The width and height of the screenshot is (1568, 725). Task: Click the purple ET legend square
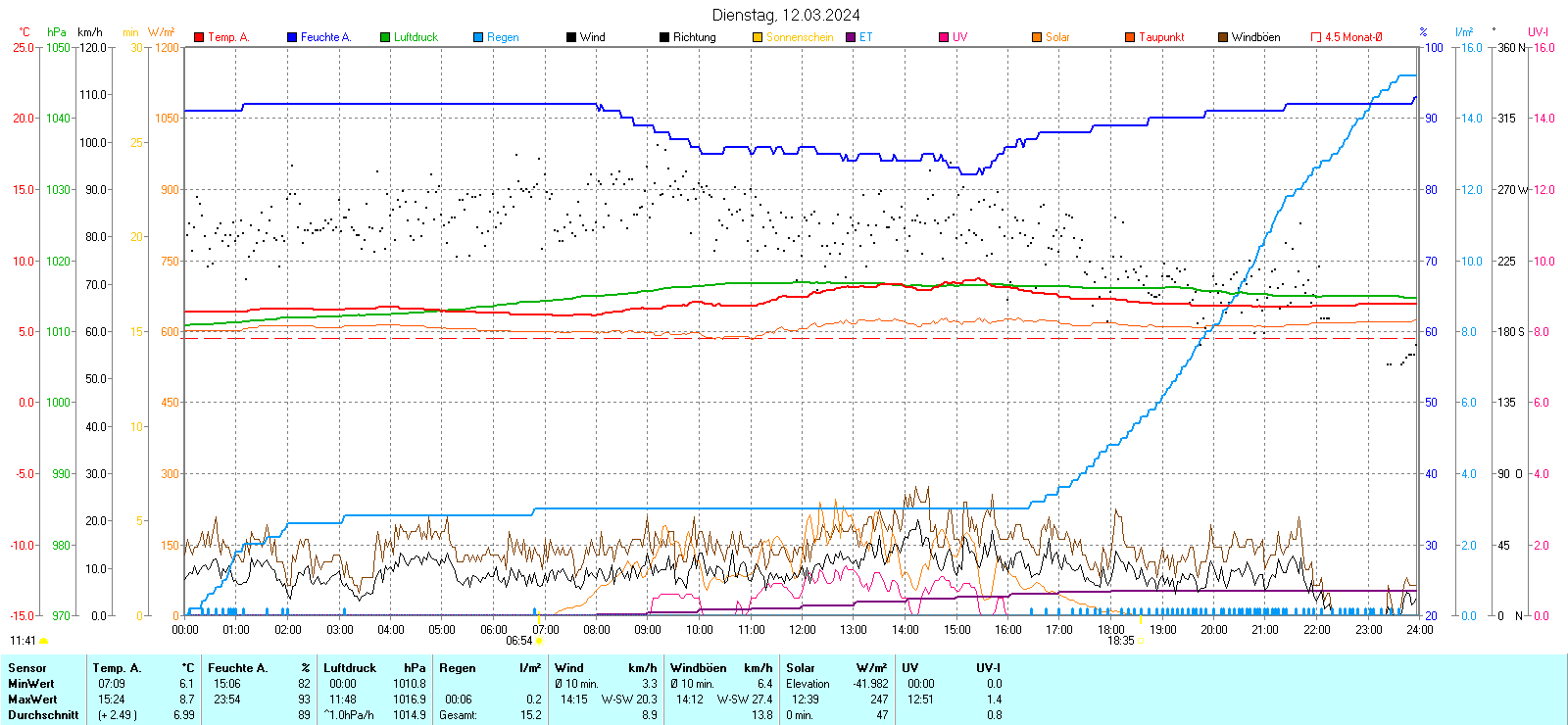tap(851, 37)
